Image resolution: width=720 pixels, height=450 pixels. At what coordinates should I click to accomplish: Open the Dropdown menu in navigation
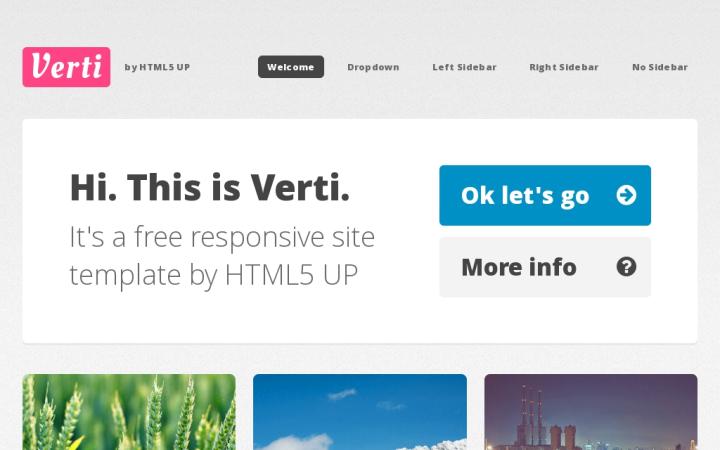[373, 67]
